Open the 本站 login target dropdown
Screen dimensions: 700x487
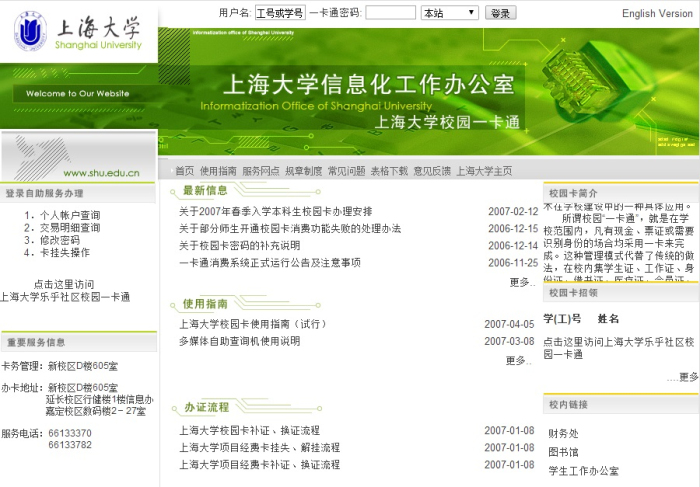point(450,13)
